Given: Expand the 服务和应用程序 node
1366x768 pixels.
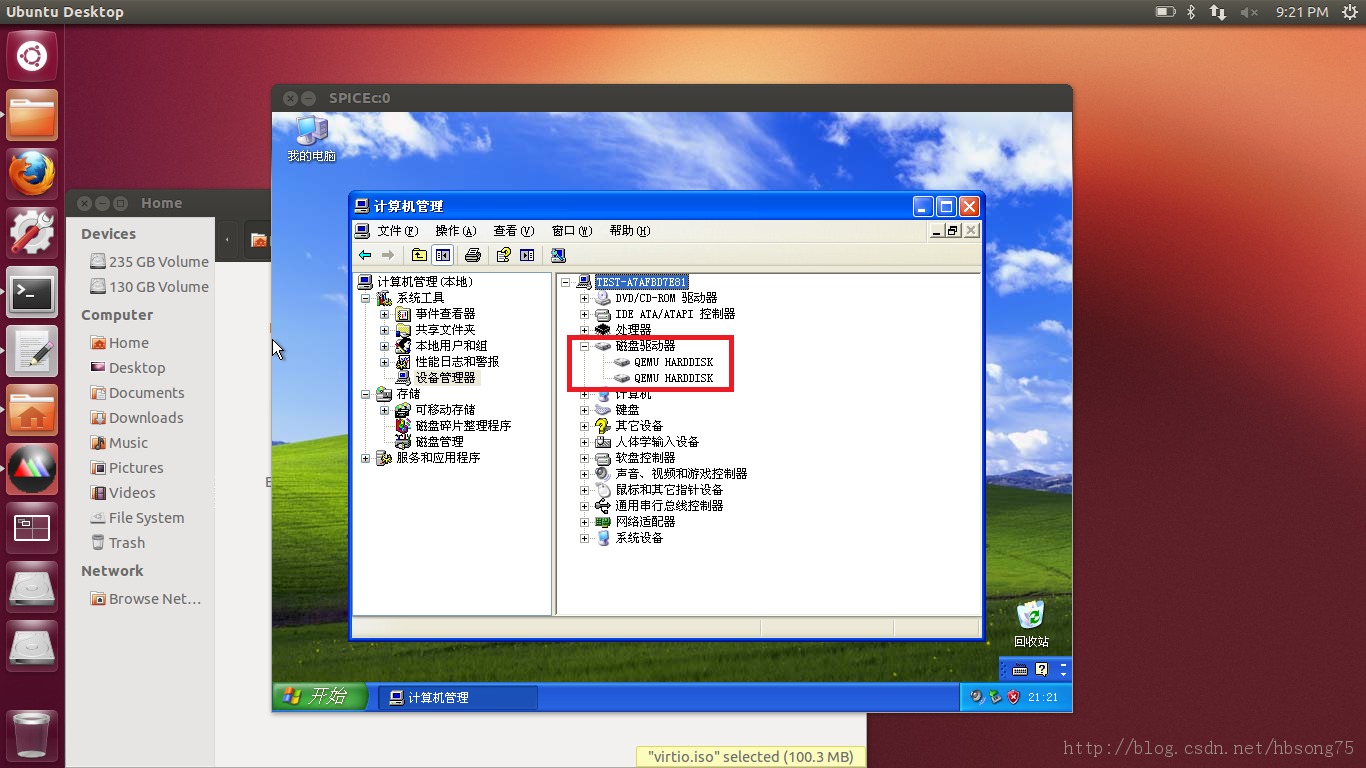Looking at the screenshot, I should [366, 458].
